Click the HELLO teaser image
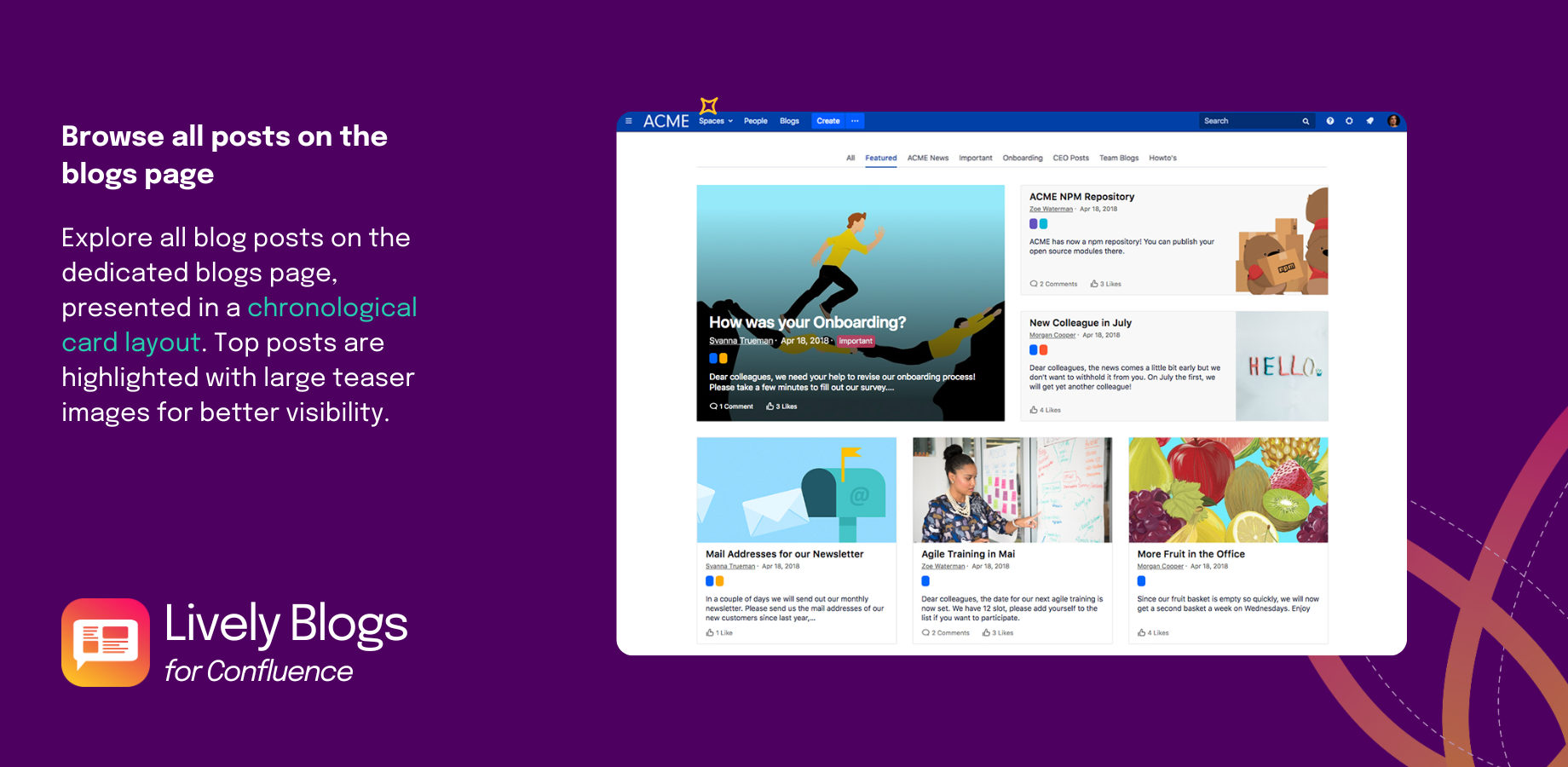Screen dimensions: 1568x767 click(x=1282, y=366)
